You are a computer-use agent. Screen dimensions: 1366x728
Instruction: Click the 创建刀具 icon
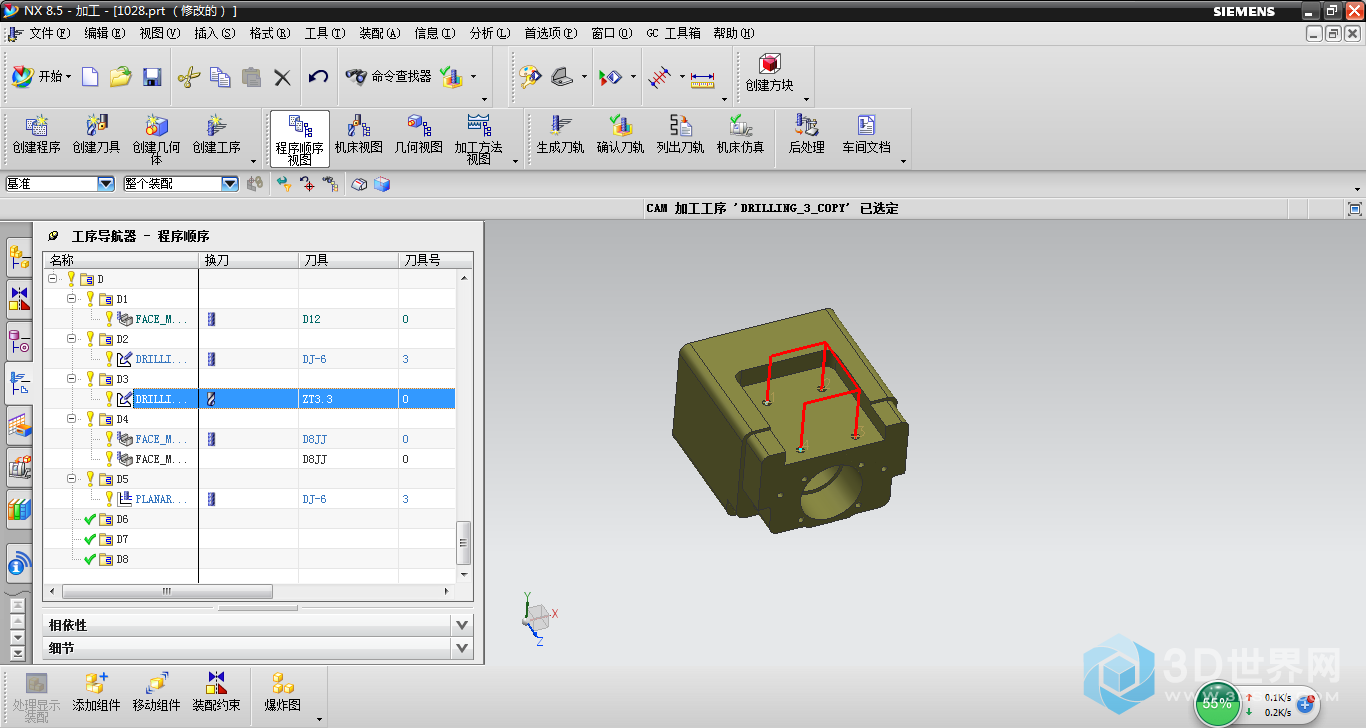click(97, 135)
